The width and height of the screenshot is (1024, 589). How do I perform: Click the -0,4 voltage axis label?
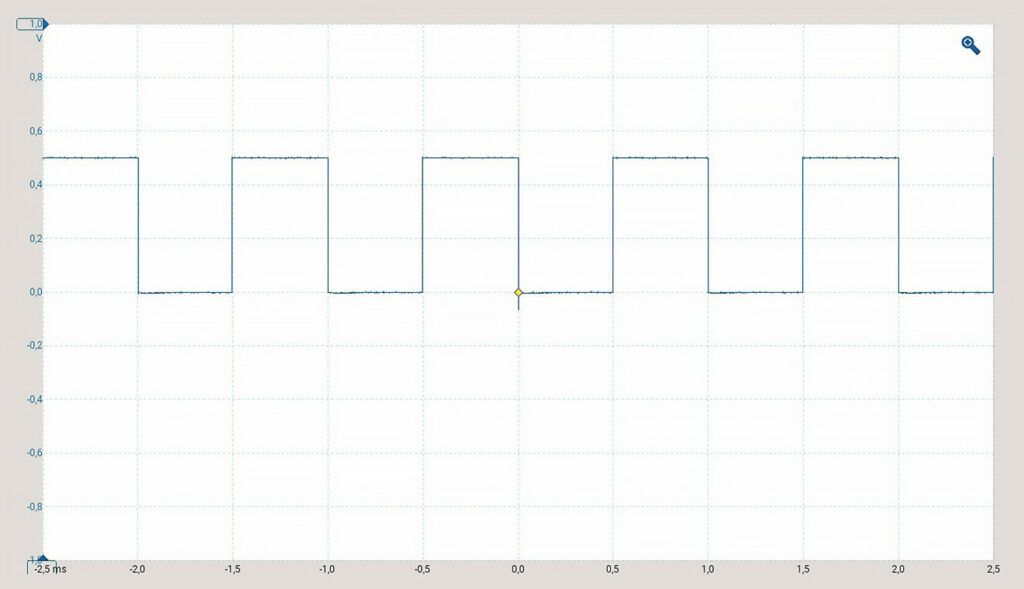33,399
